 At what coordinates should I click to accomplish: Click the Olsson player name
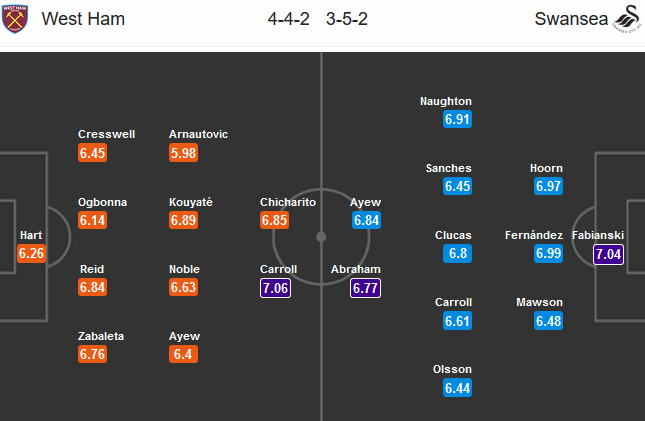tap(453, 369)
